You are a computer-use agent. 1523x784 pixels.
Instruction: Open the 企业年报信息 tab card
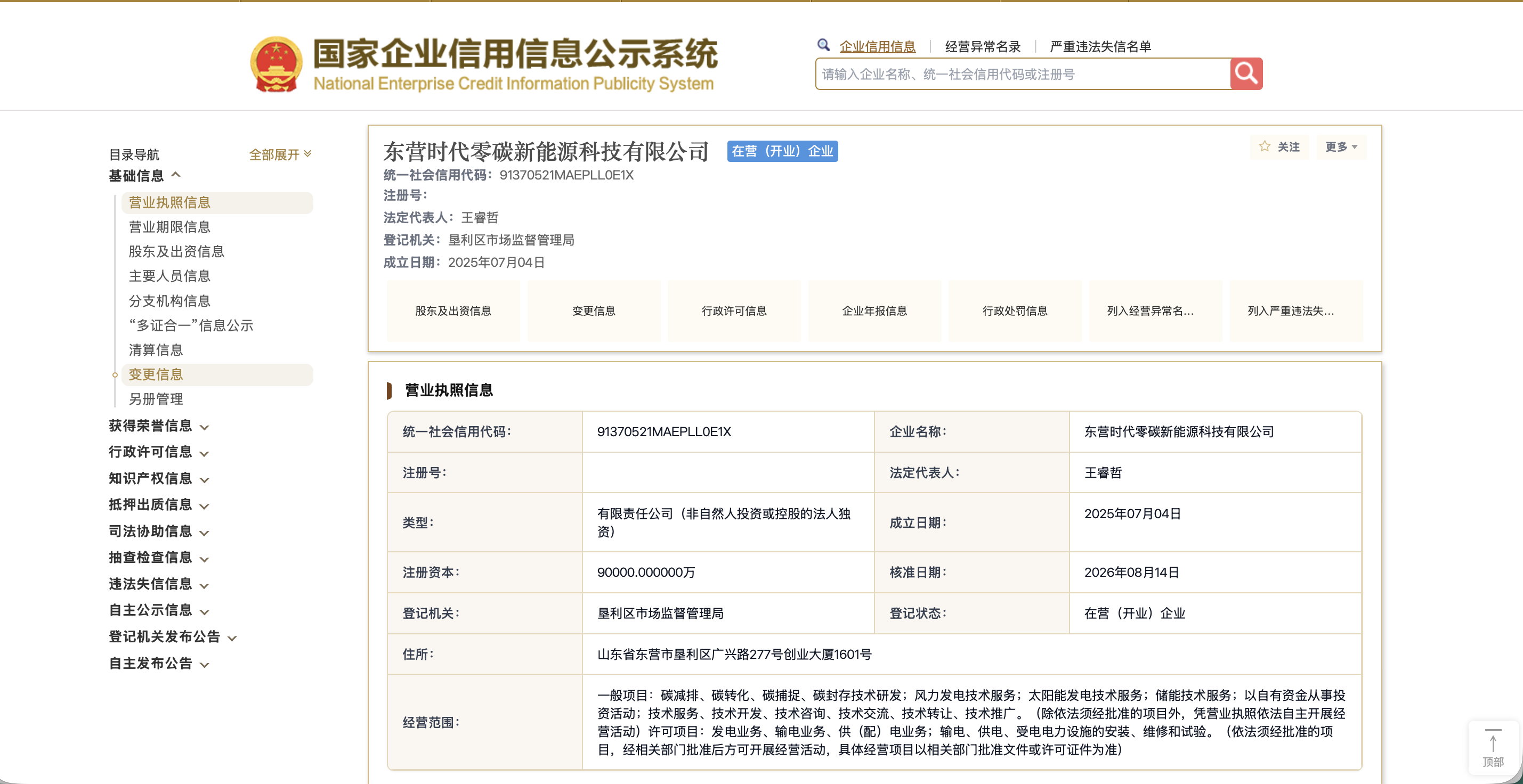(x=874, y=311)
